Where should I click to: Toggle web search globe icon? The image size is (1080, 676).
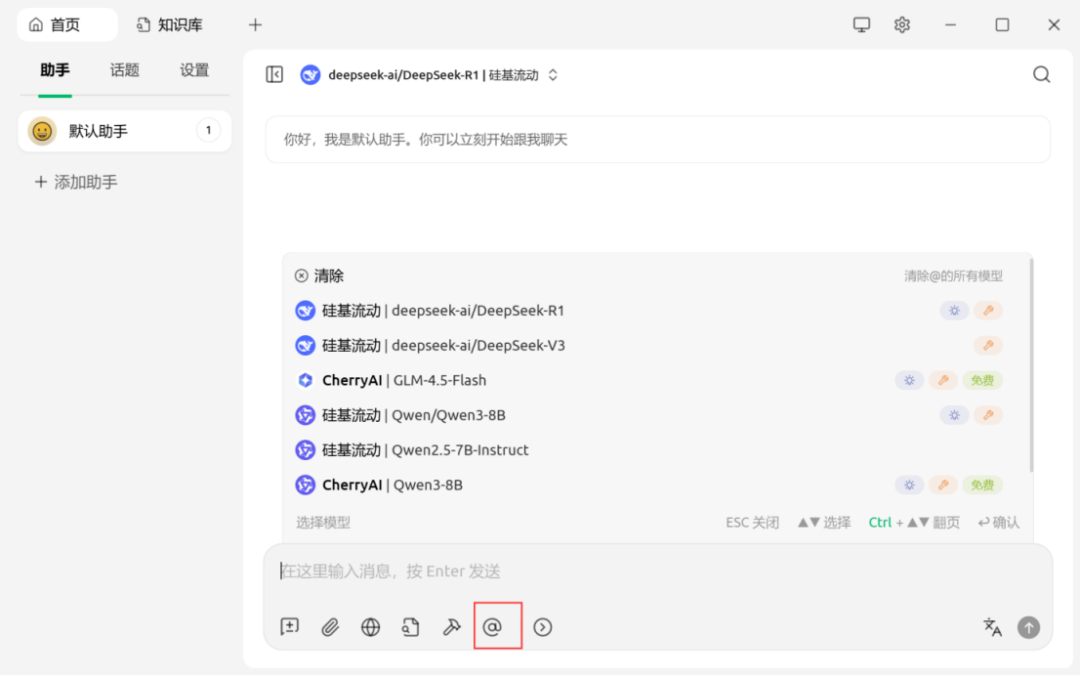(x=371, y=627)
